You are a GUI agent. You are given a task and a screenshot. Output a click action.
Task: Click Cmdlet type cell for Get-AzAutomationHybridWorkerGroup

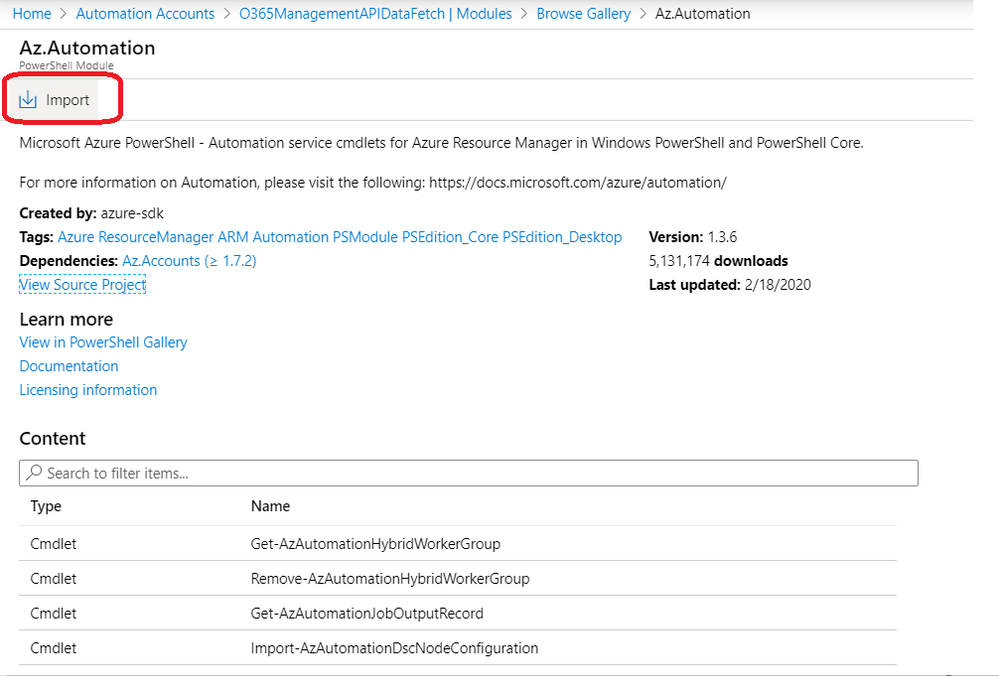click(53, 543)
